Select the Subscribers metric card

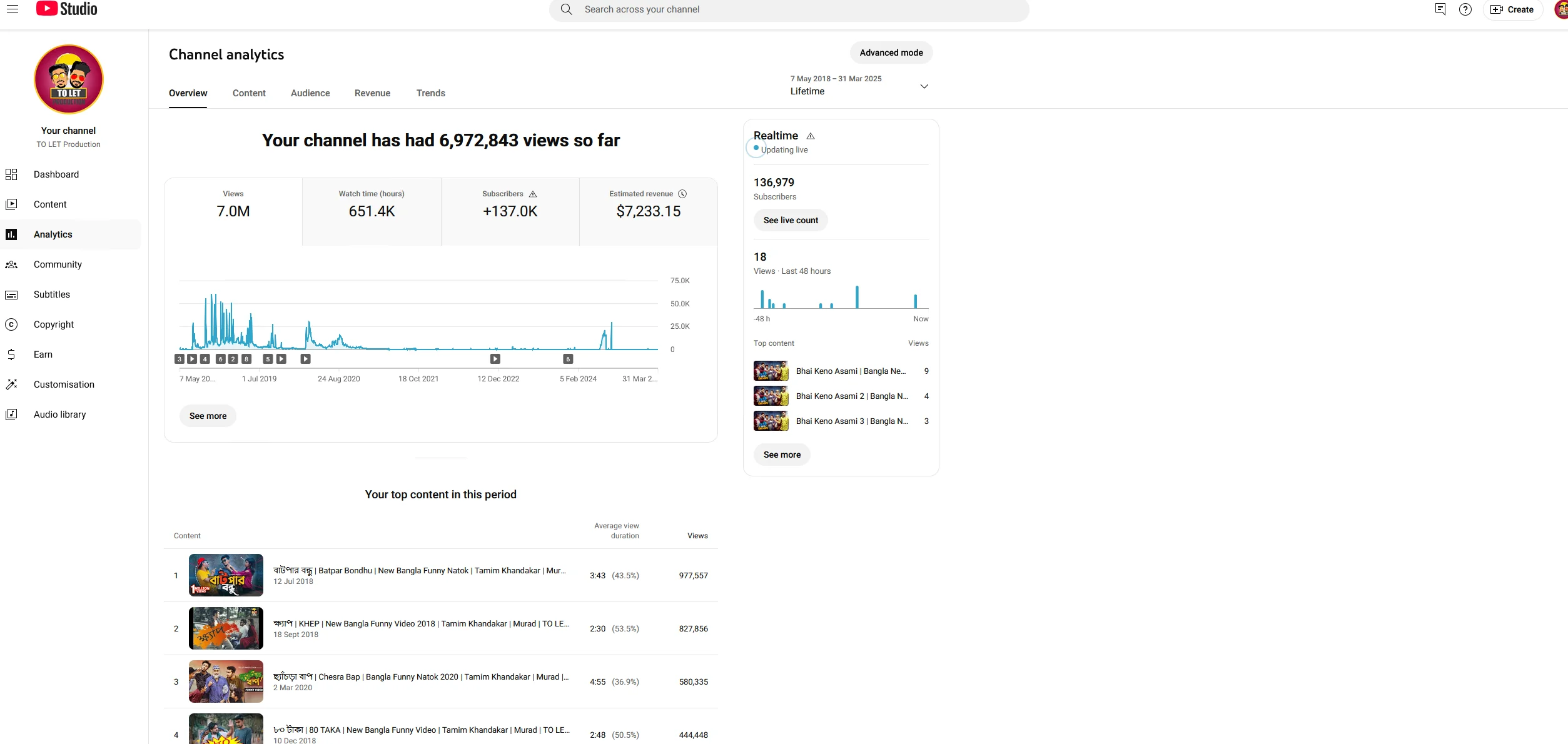(510, 211)
